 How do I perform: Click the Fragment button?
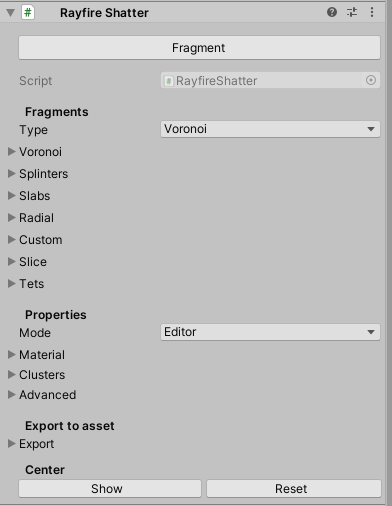(199, 48)
